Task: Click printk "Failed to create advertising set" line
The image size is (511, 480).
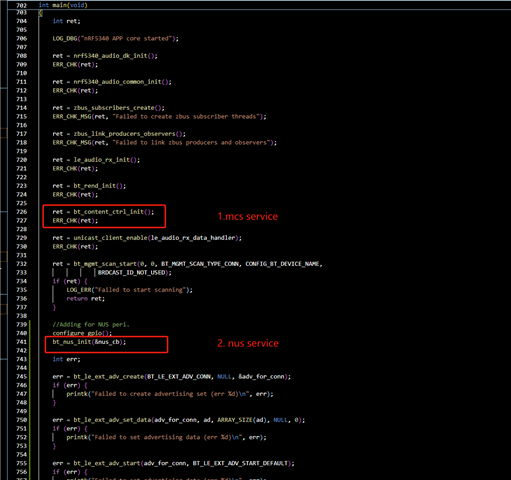Action: pos(170,394)
